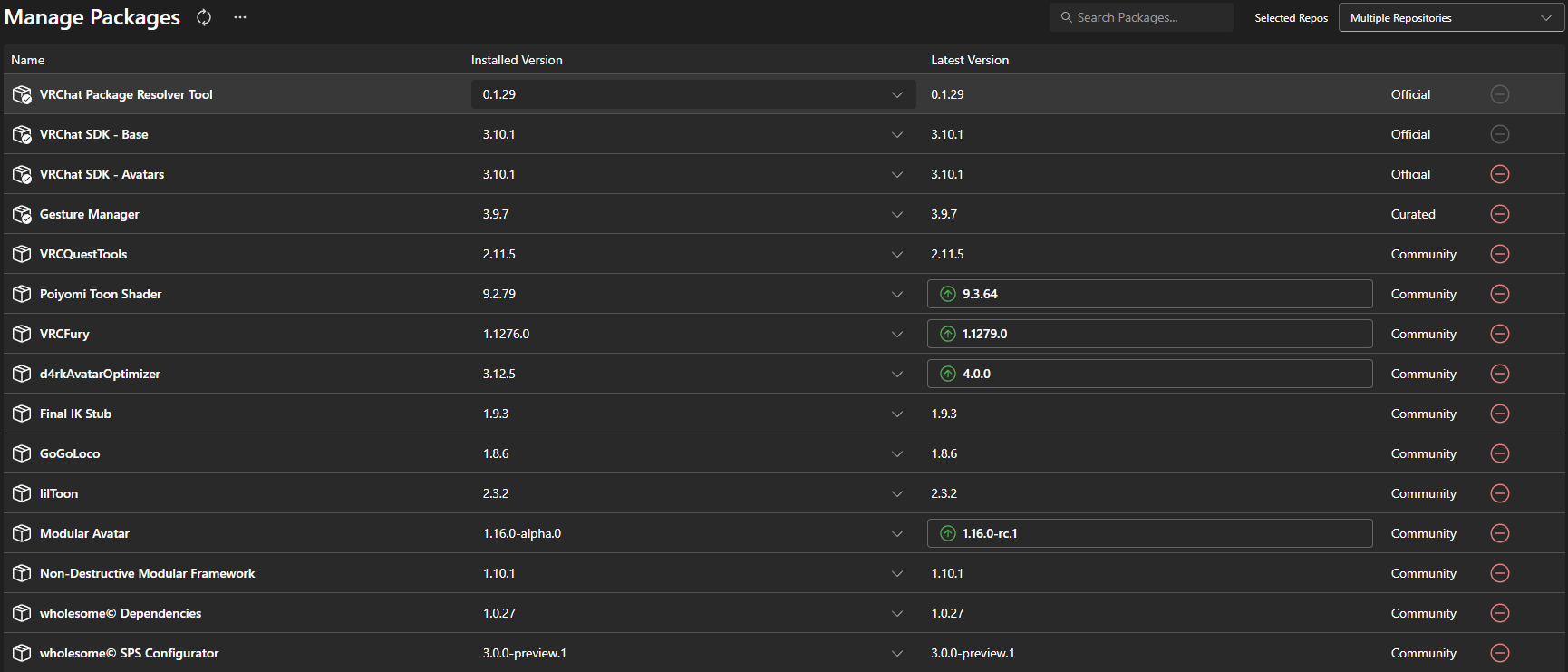The image size is (1568, 672).
Task: Open the more options ellipsis menu
Action: [x=239, y=17]
